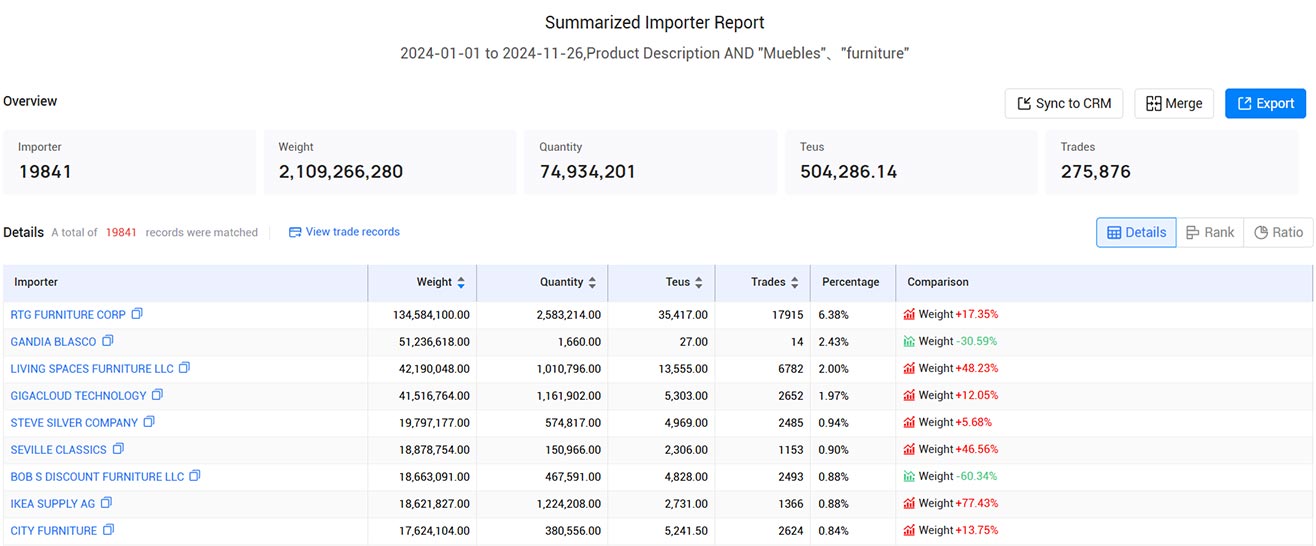Screen dimensions: 1316x546
Task: Switch to Rank view tab
Action: point(1209,232)
